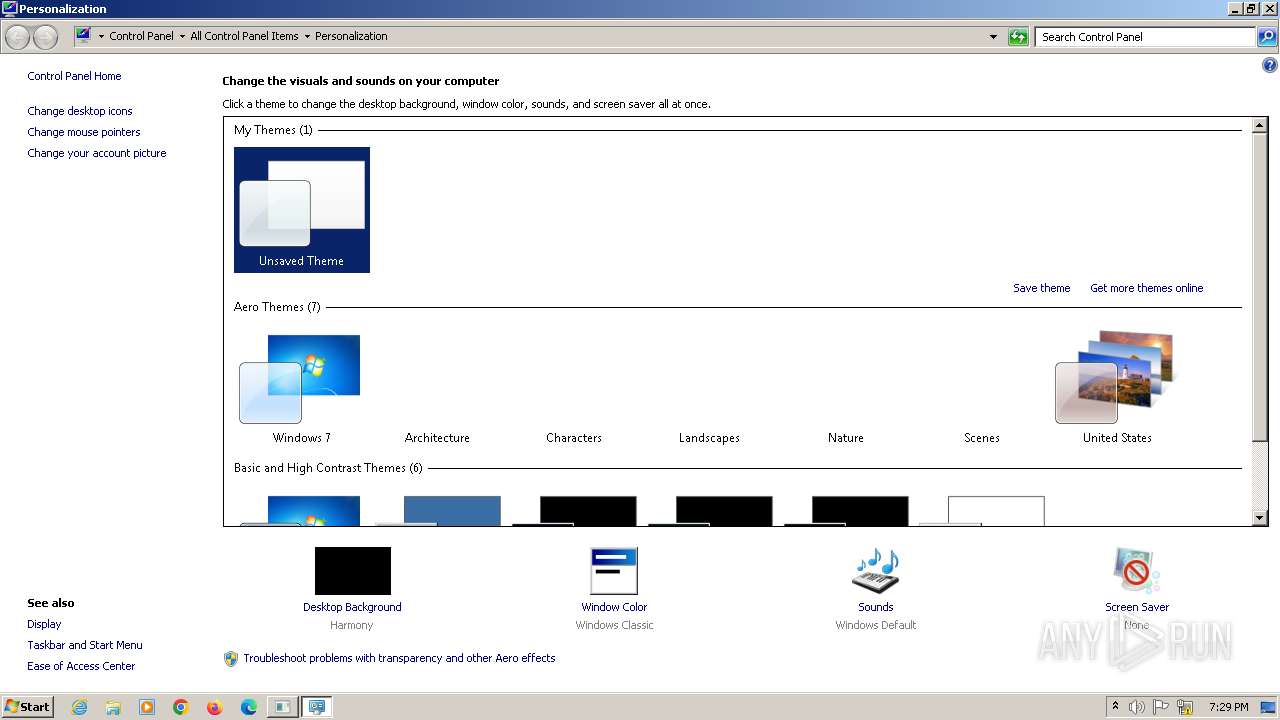Select the Unsaved Theme thumbnail
This screenshot has height=720, width=1280.
[301, 210]
